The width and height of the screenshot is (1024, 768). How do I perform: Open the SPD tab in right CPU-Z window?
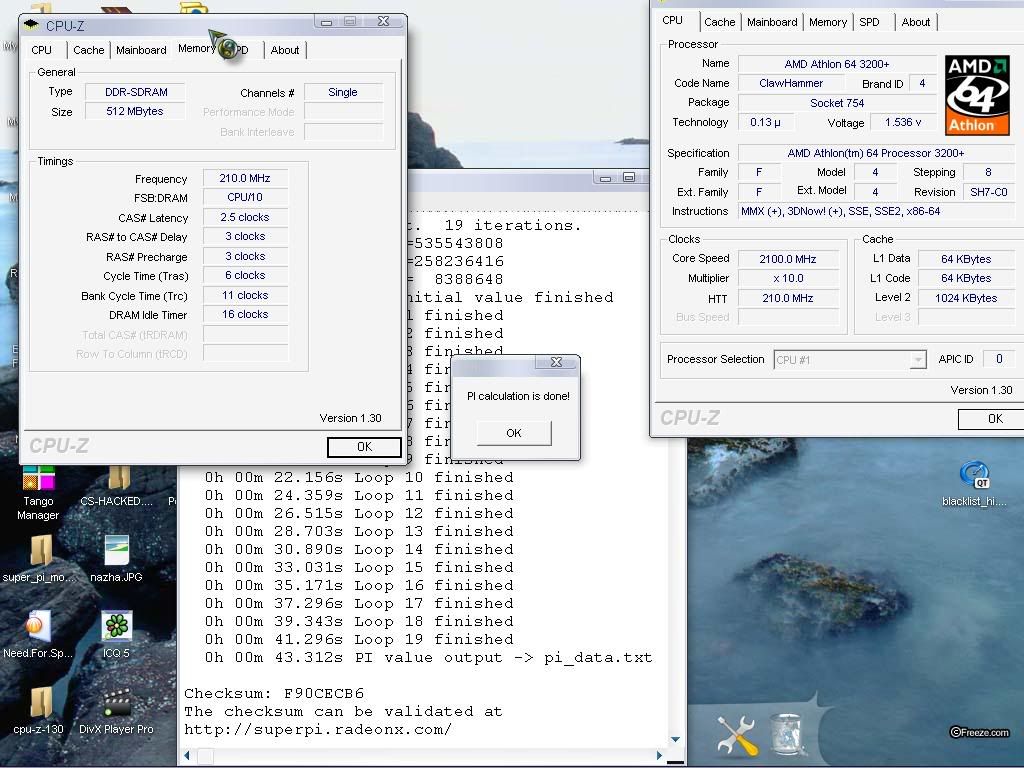[870, 22]
